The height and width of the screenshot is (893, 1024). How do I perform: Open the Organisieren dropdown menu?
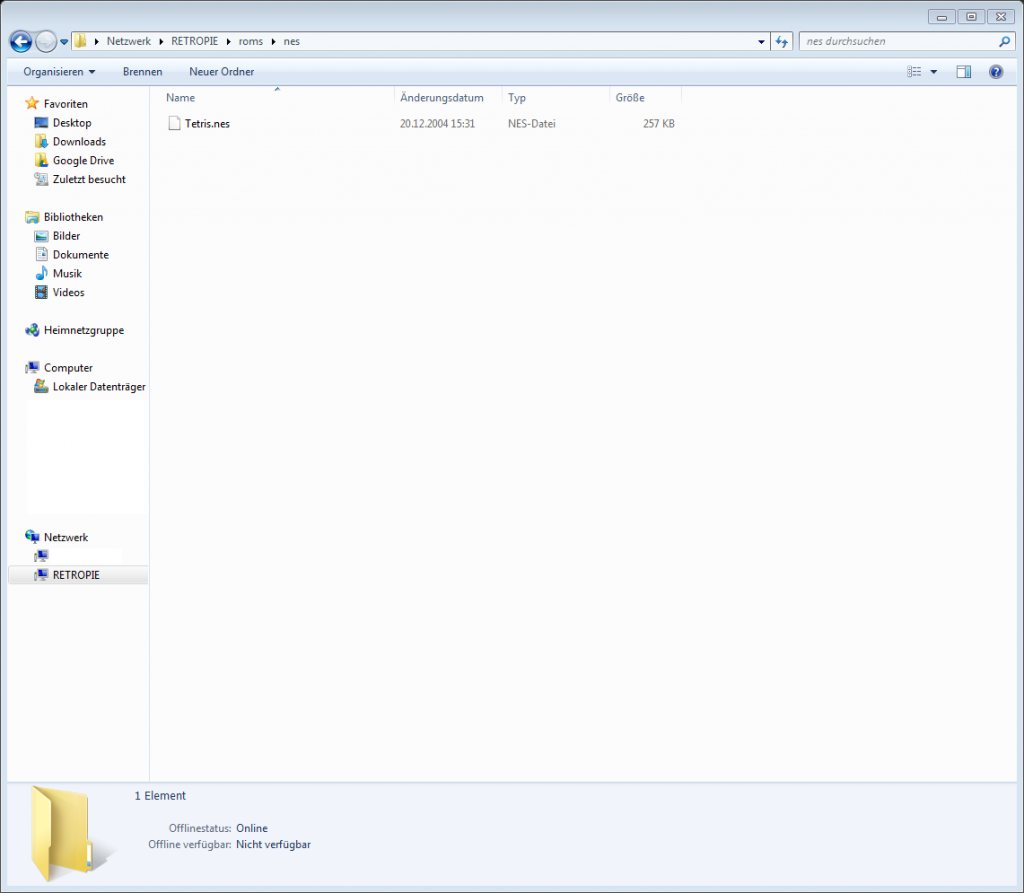59,72
